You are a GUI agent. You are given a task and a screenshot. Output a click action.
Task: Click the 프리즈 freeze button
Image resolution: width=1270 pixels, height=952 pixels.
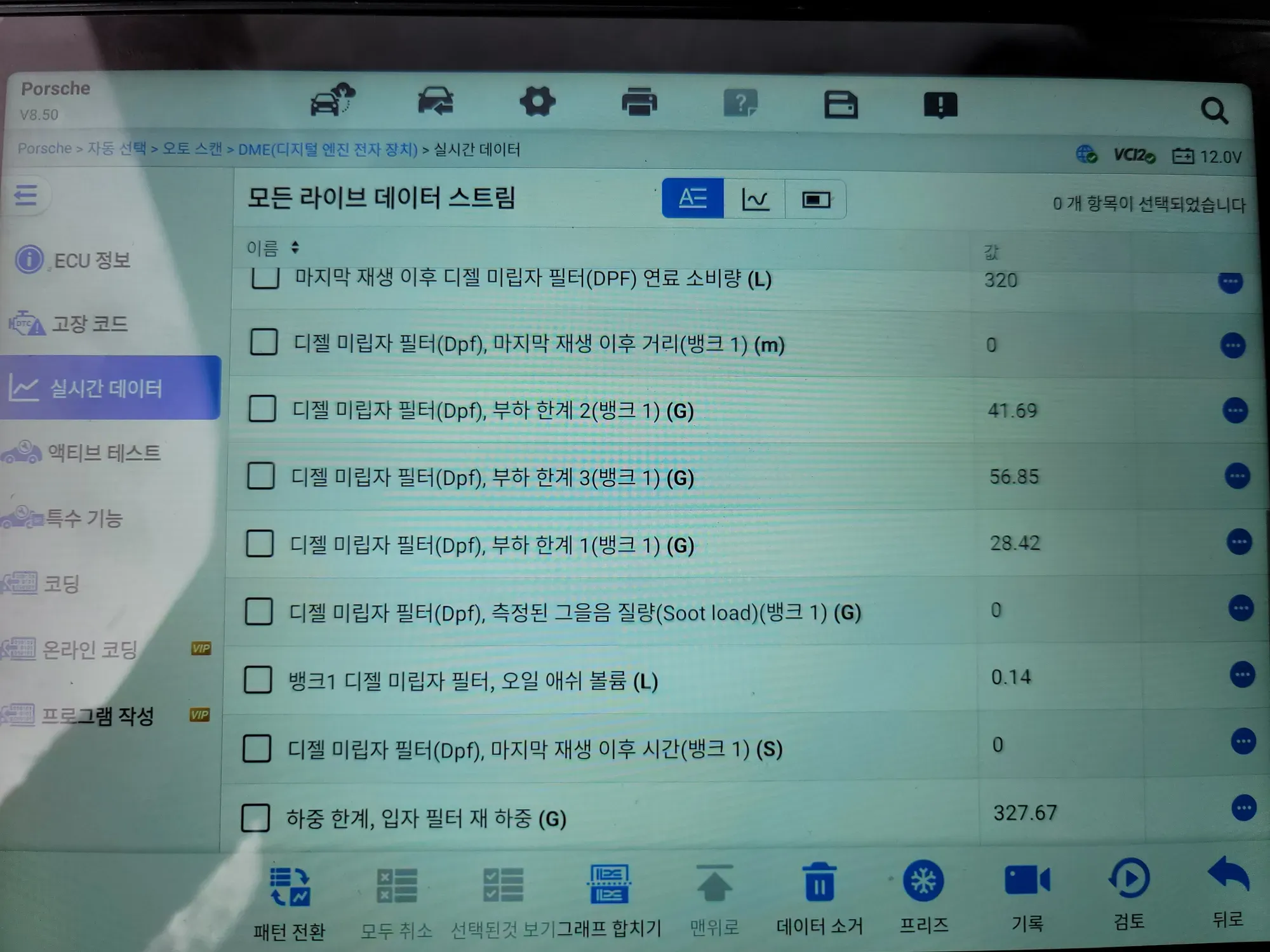[x=923, y=897]
